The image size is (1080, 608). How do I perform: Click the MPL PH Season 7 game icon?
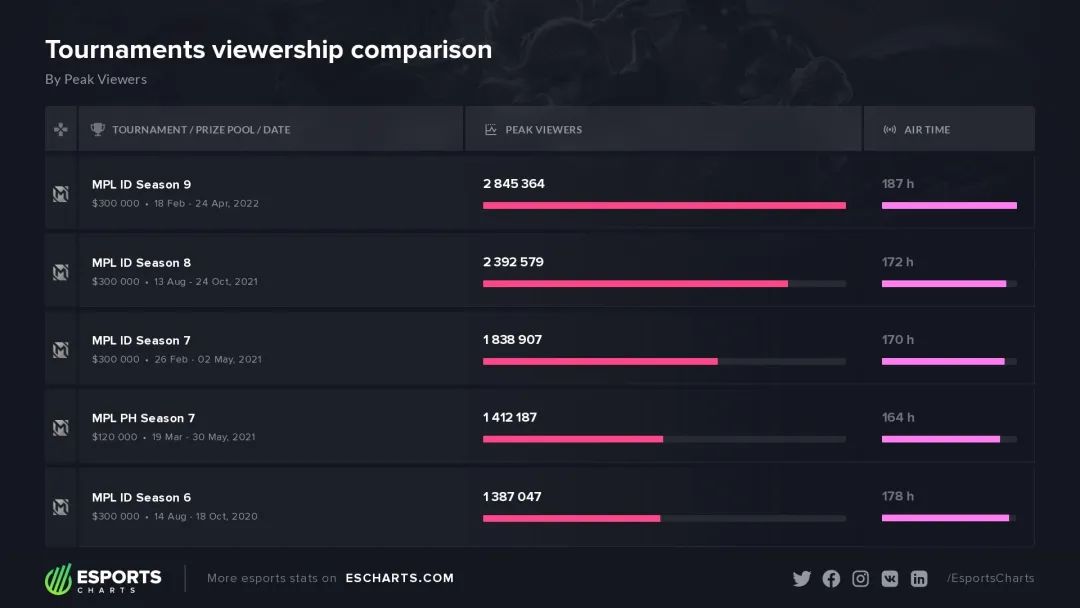[x=61, y=428]
